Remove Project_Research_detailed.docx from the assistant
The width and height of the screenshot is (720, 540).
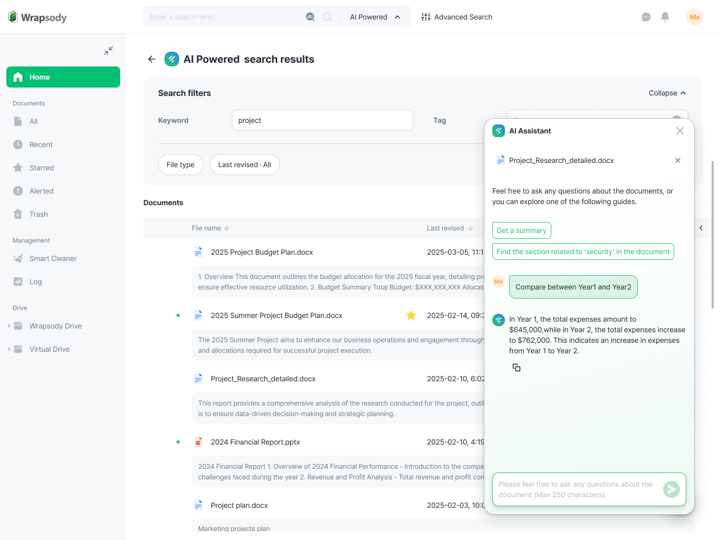point(677,160)
